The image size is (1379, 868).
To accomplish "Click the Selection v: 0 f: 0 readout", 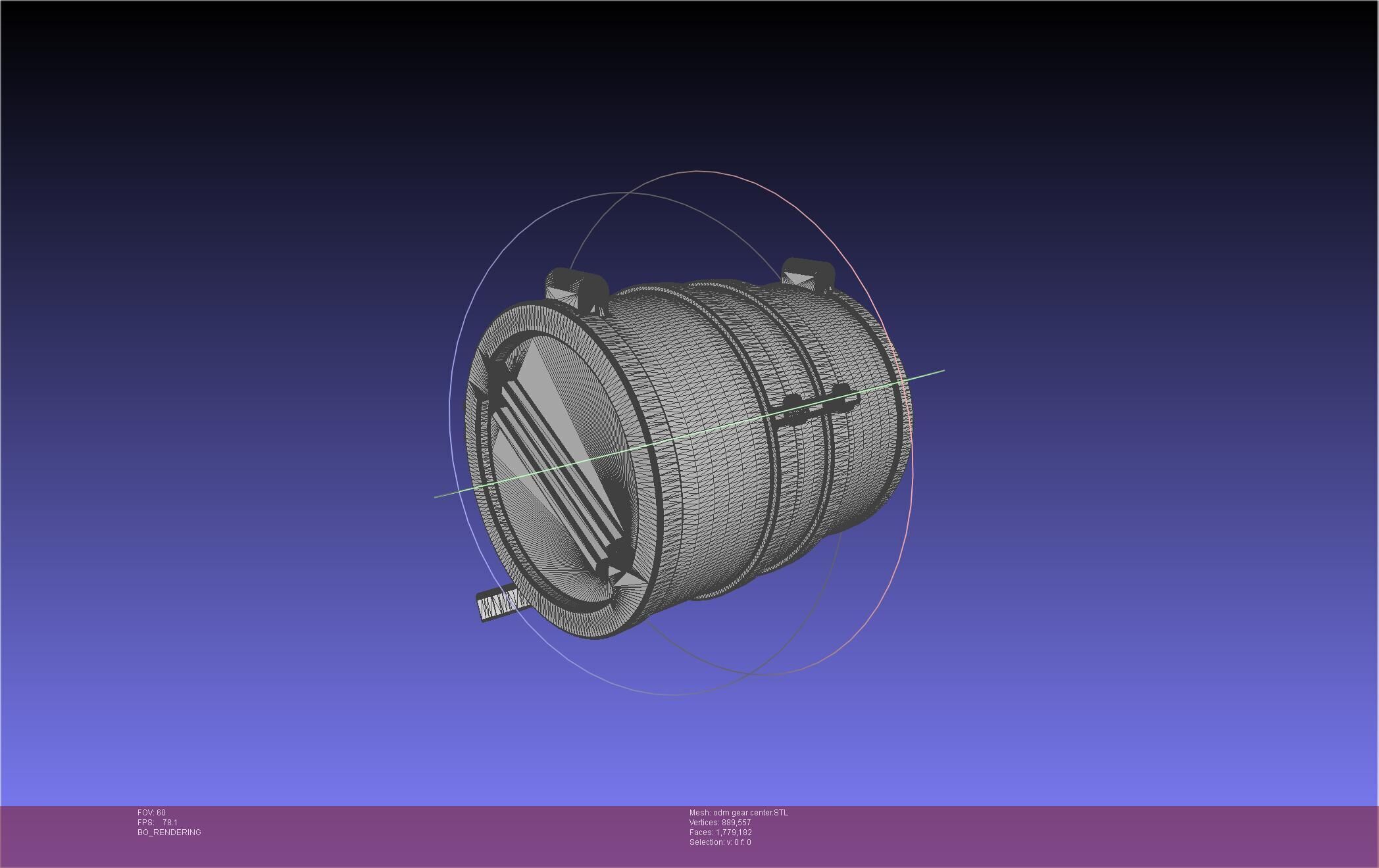I will point(720,842).
